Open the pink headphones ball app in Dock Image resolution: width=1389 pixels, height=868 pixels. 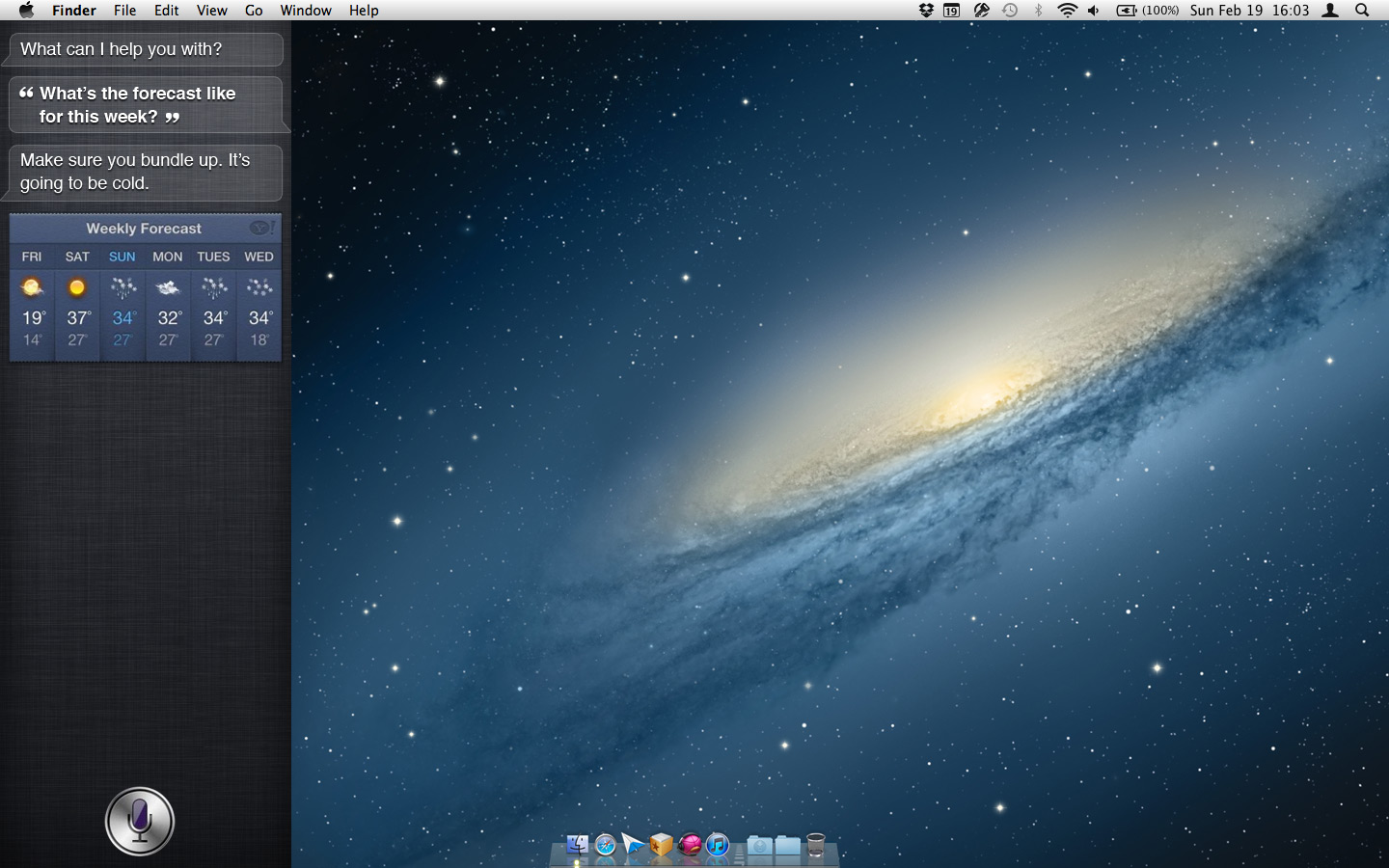[x=689, y=845]
